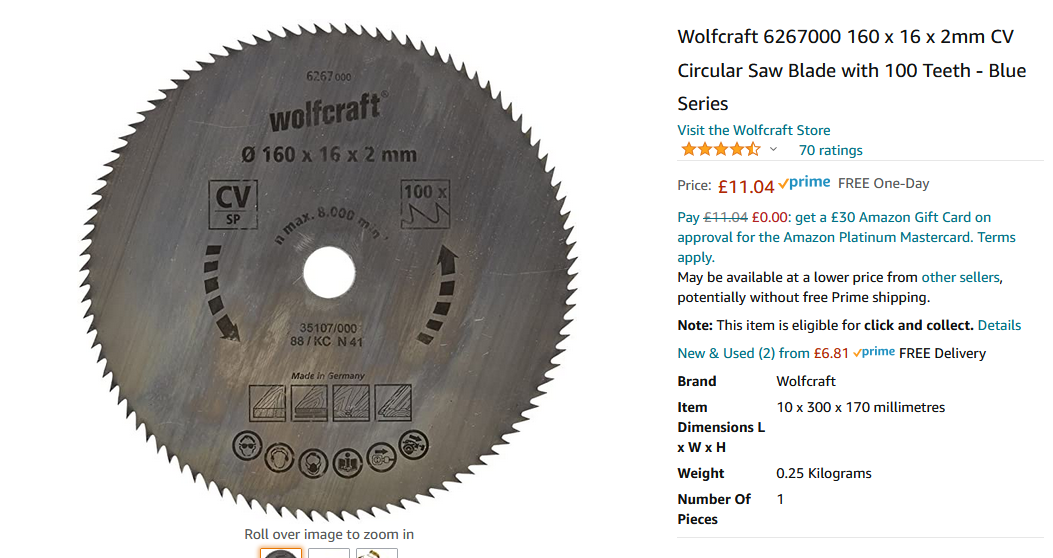Image resolution: width=1053 pixels, height=558 pixels.
Task: Click the Prime logo beside FREE Delivery
Action: 874,352
